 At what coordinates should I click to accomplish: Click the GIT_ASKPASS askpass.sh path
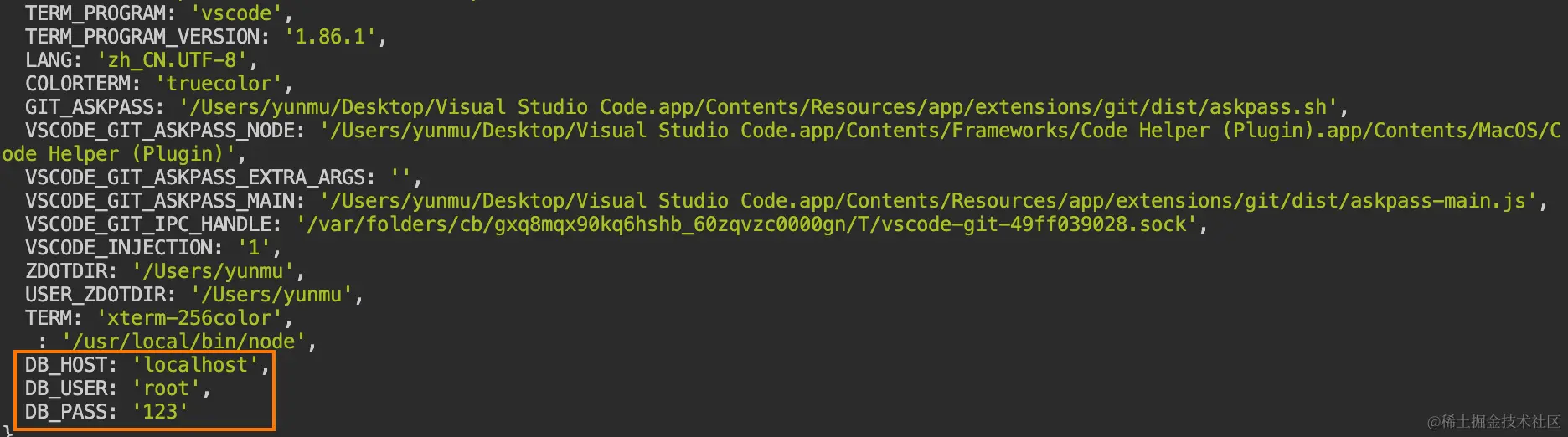coord(758,107)
